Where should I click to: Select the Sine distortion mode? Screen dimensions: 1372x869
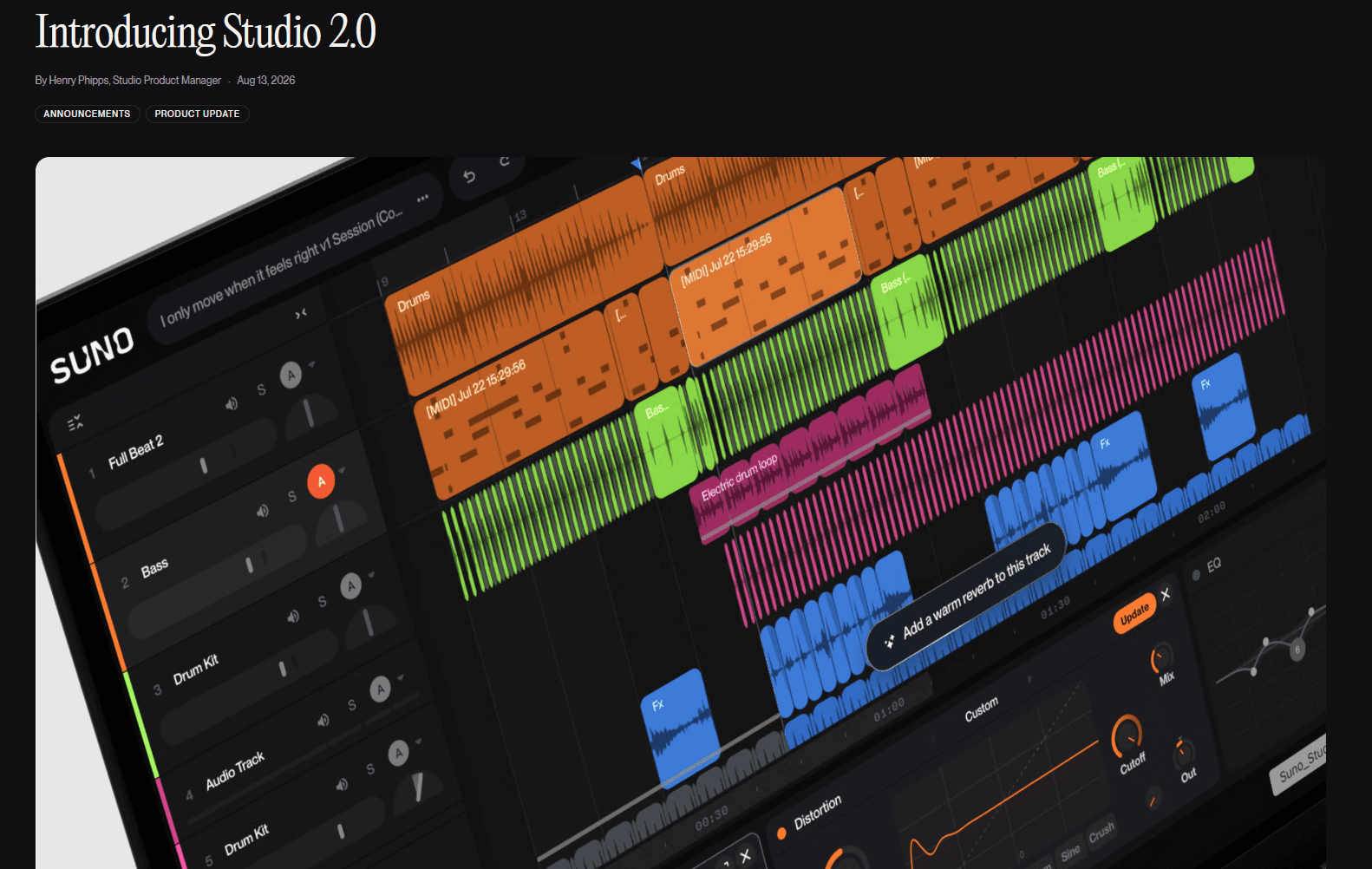[x=1070, y=853]
